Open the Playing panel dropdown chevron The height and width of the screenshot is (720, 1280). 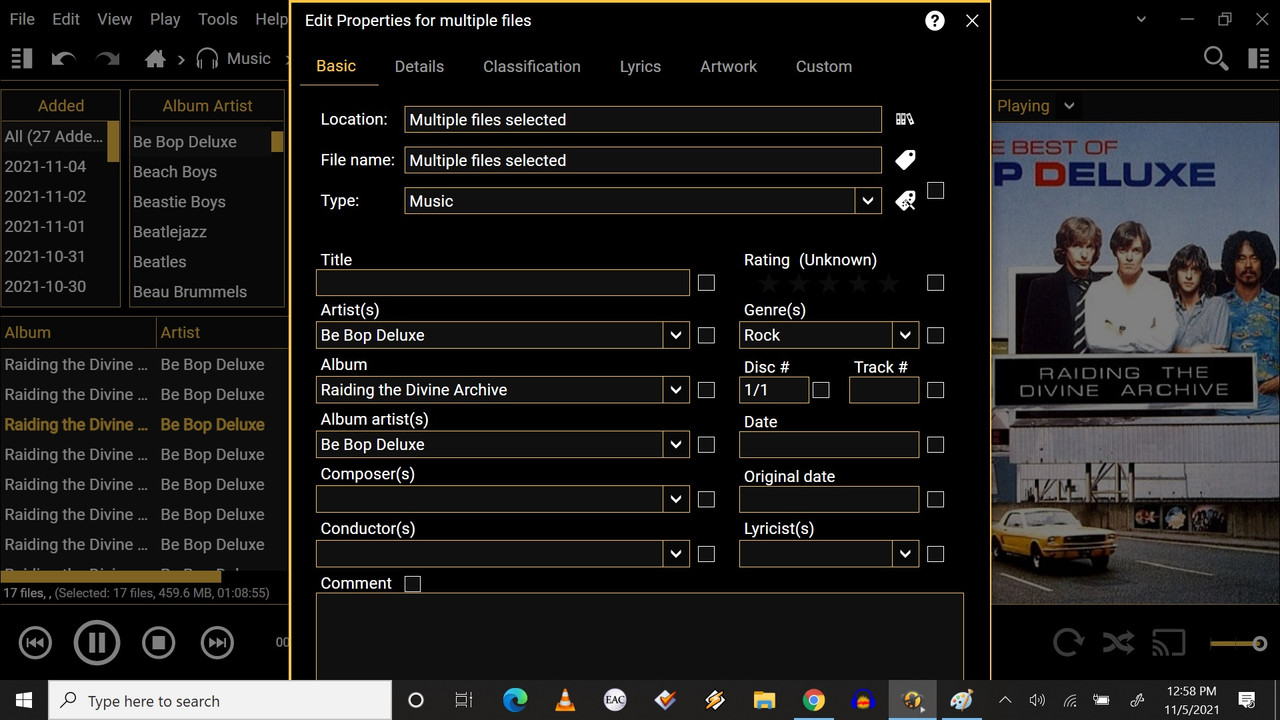(x=1069, y=106)
